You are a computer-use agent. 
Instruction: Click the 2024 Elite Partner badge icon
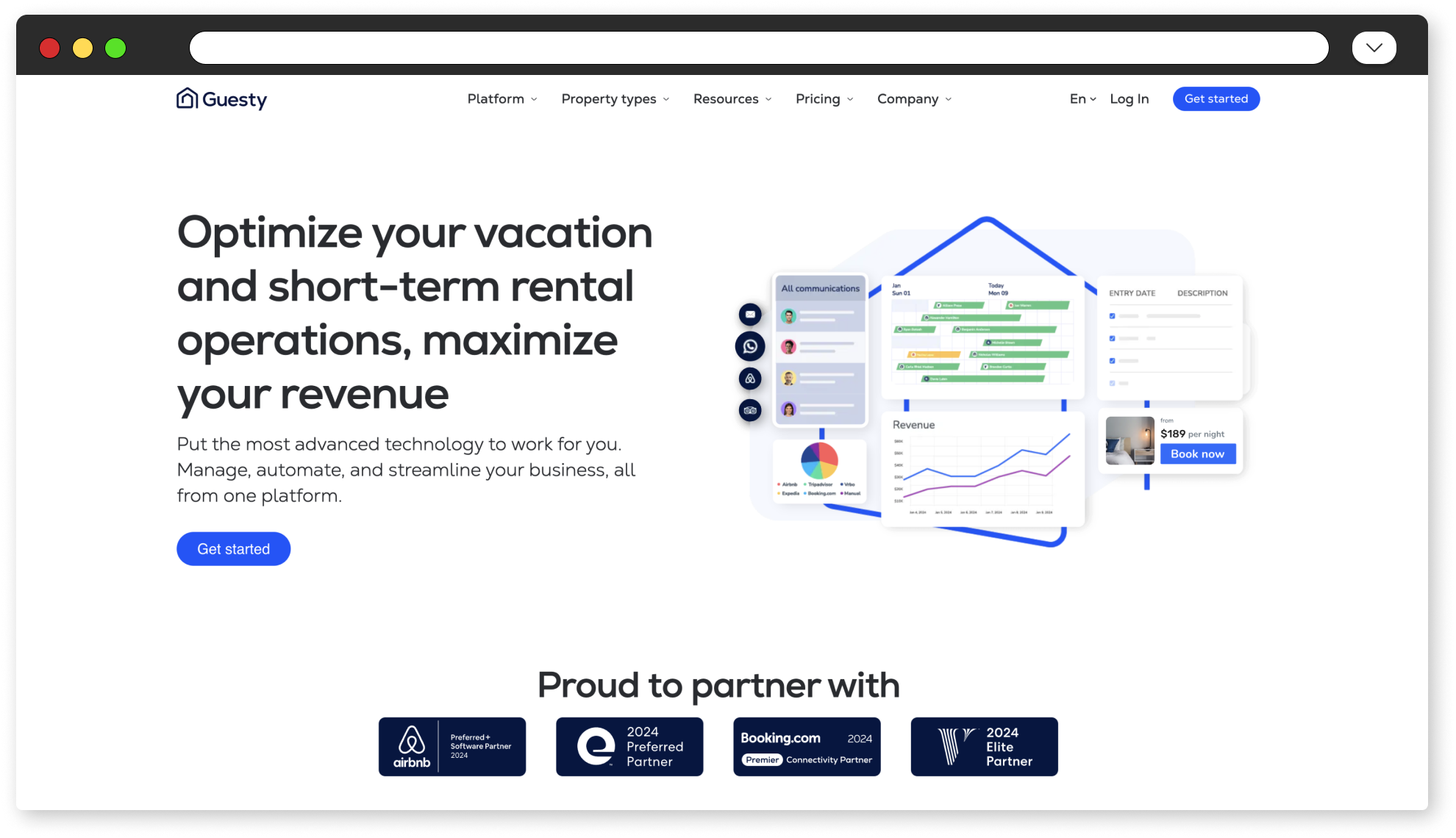click(984, 746)
